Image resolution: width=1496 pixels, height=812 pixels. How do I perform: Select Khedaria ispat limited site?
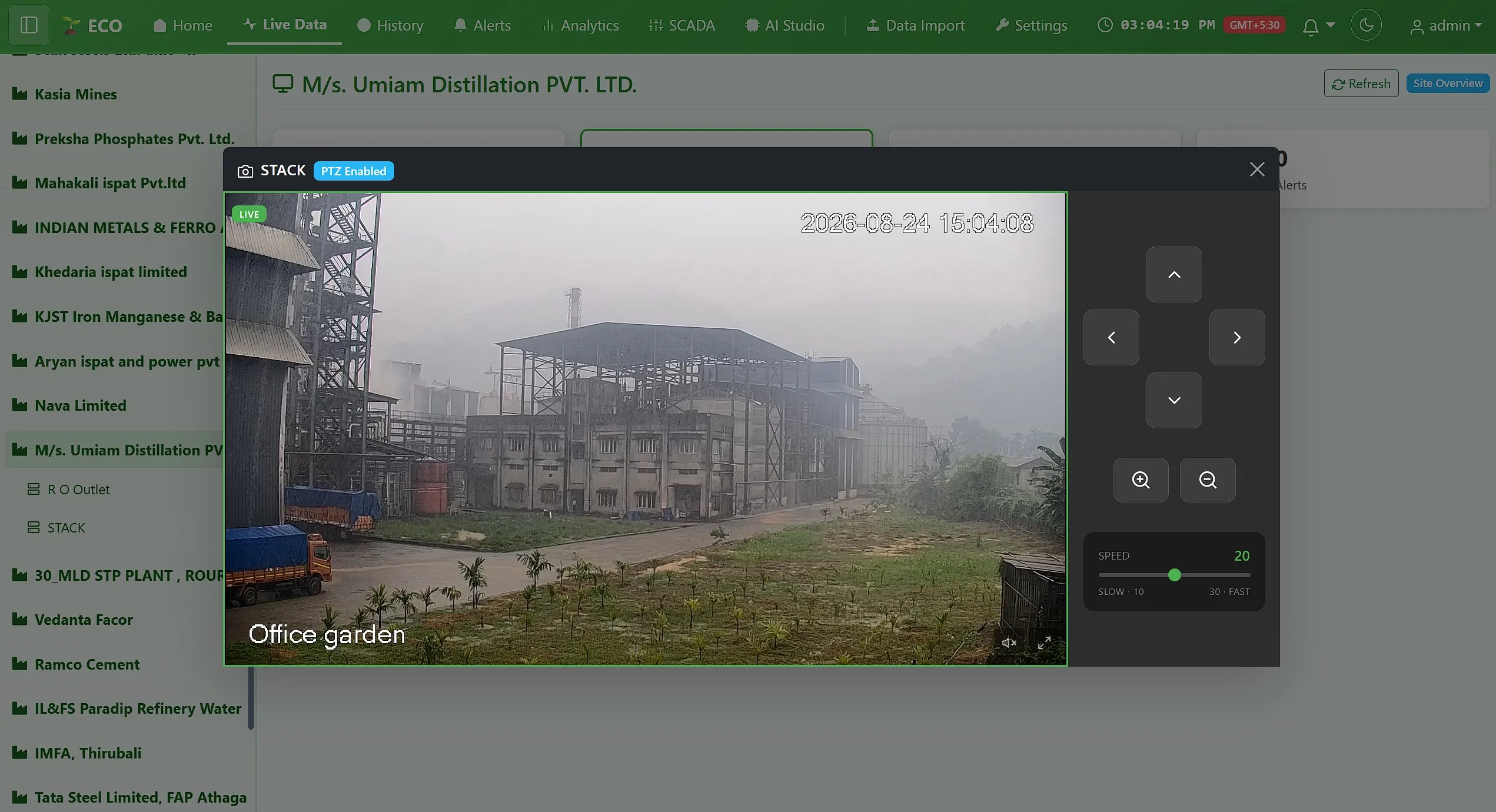pos(100,272)
